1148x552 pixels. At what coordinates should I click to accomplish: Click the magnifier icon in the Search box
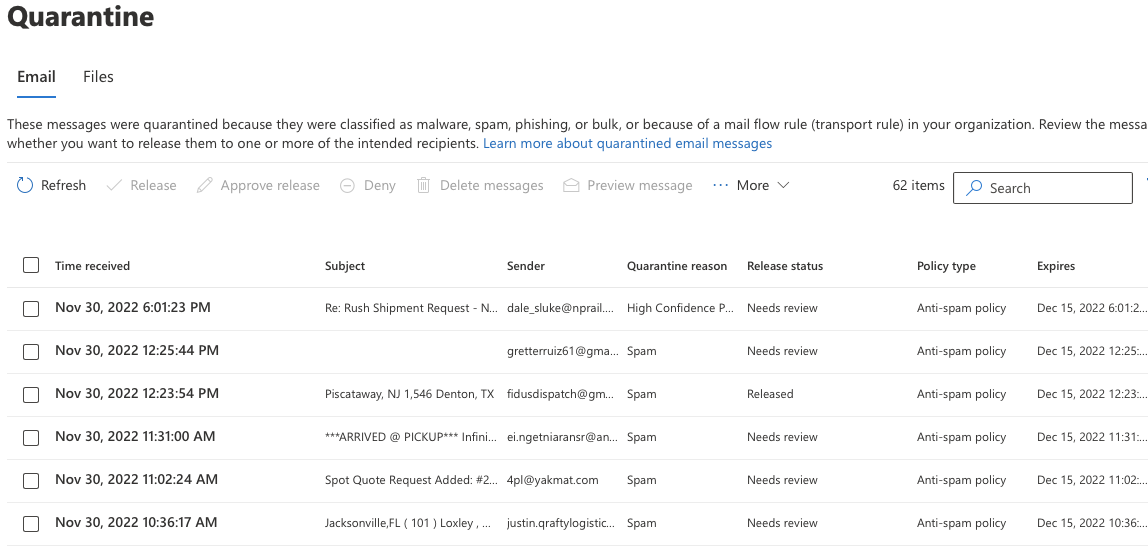[x=973, y=188]
